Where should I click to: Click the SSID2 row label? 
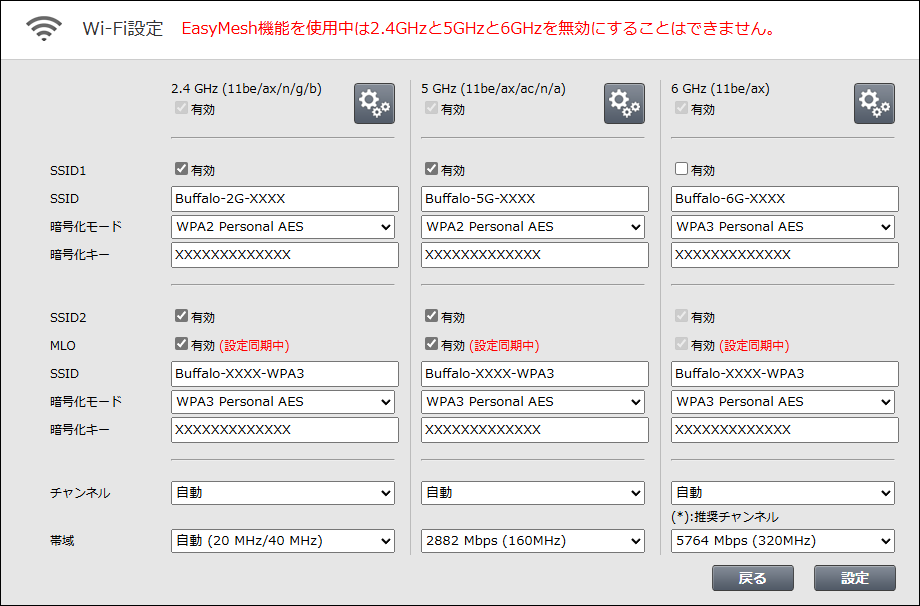(68, 317)
